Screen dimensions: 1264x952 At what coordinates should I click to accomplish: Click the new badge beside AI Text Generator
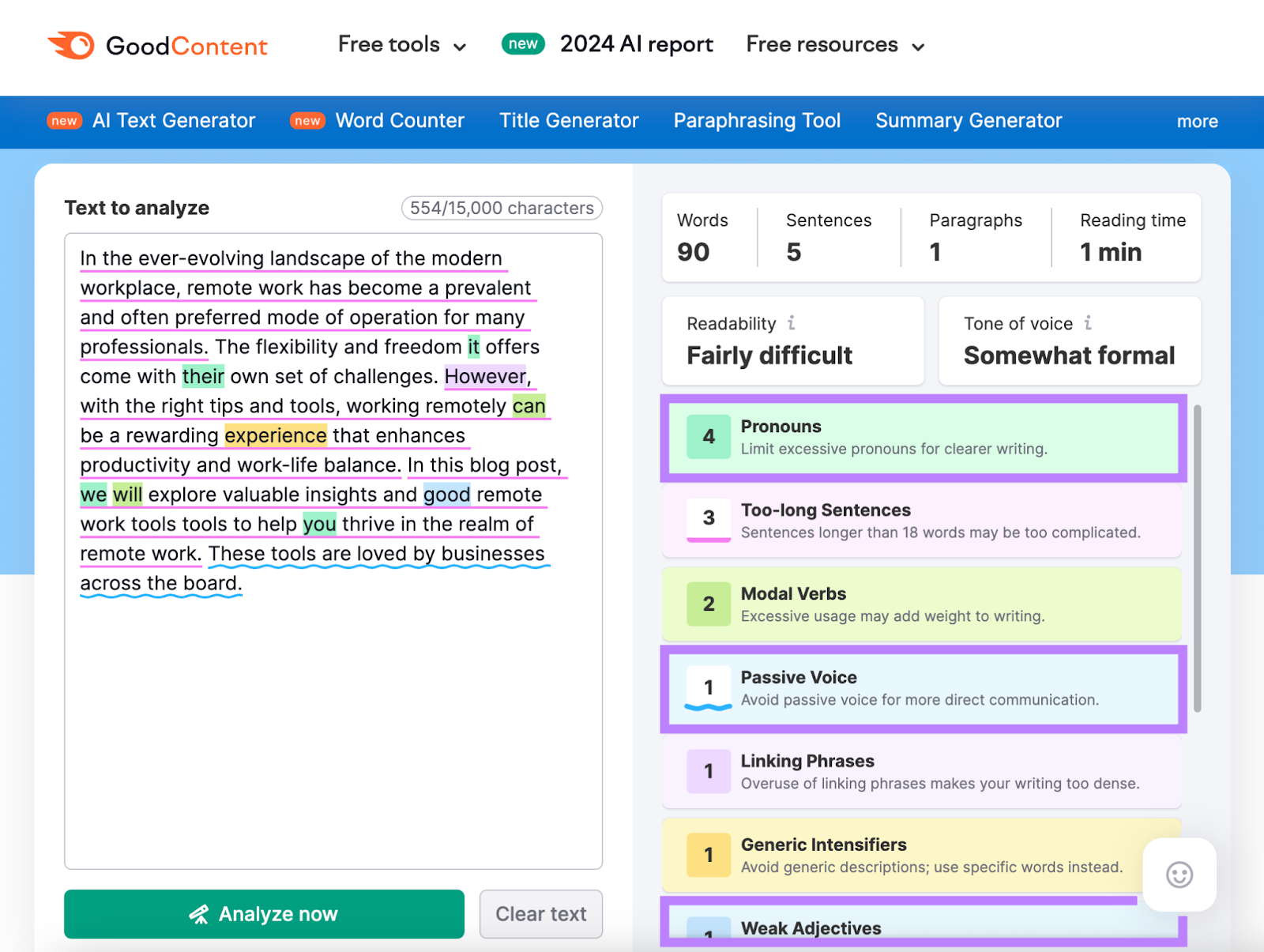point(64,121)
